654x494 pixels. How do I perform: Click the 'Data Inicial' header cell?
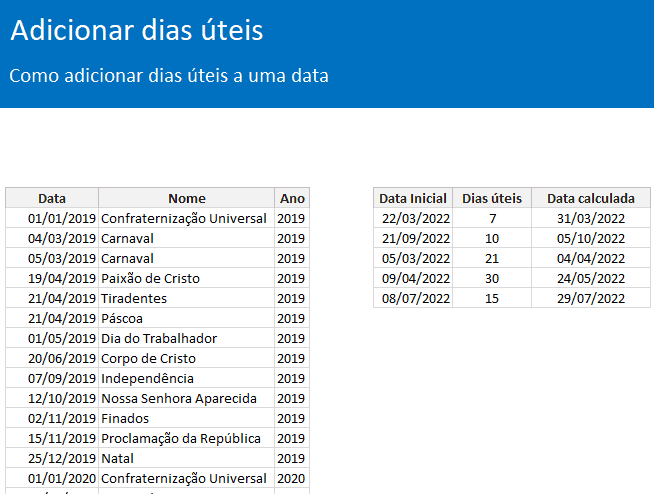[413, 198]
